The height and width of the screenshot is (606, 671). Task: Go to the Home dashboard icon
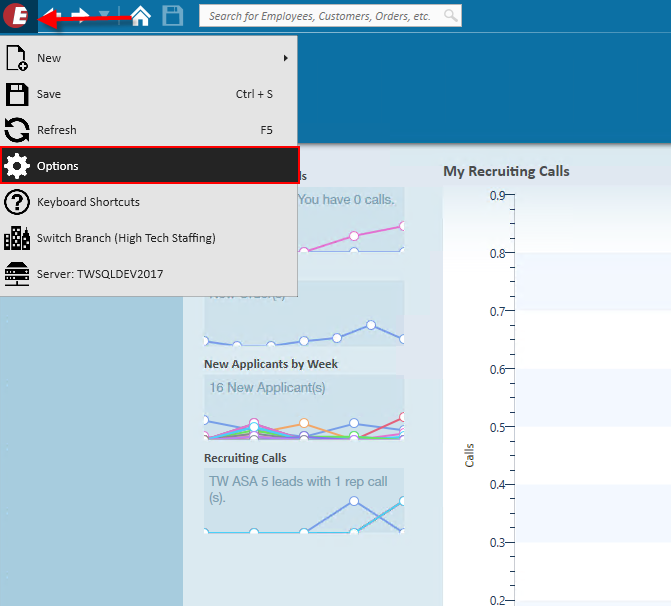141,16
